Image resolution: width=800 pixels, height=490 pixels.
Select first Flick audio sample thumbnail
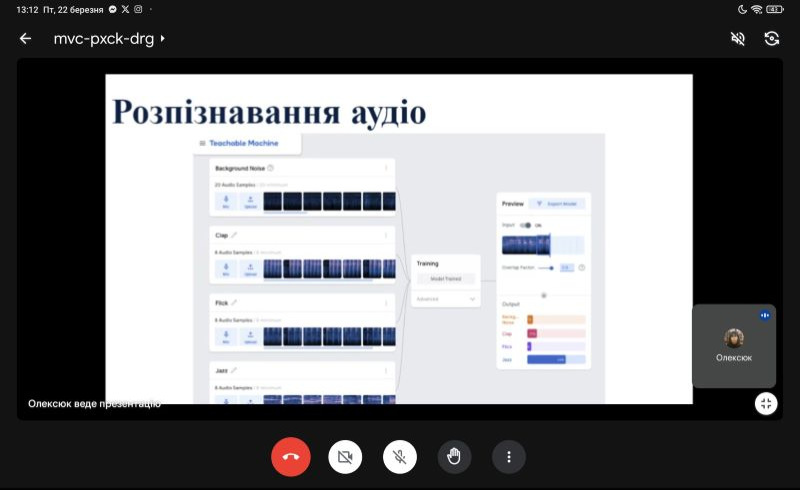point(272,336)
